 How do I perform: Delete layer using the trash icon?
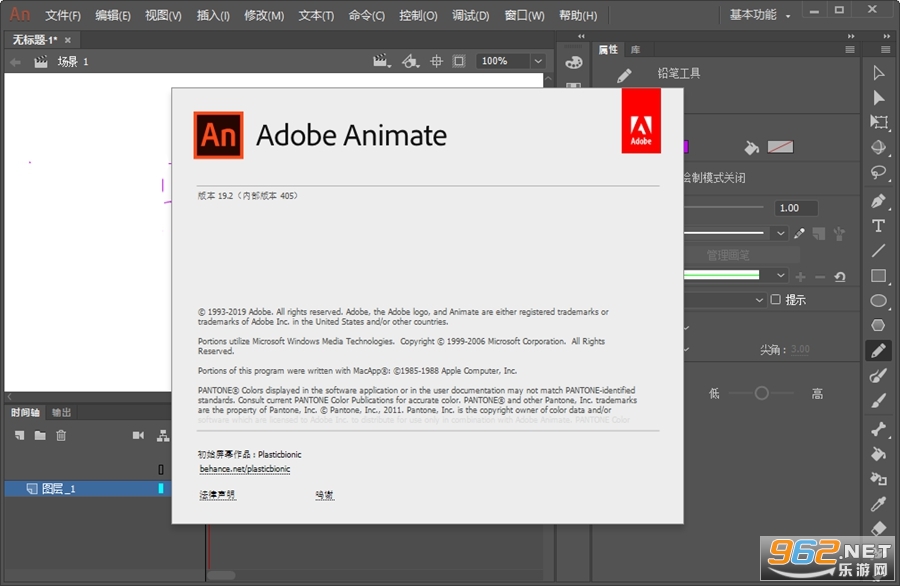(x=61, y=436)
